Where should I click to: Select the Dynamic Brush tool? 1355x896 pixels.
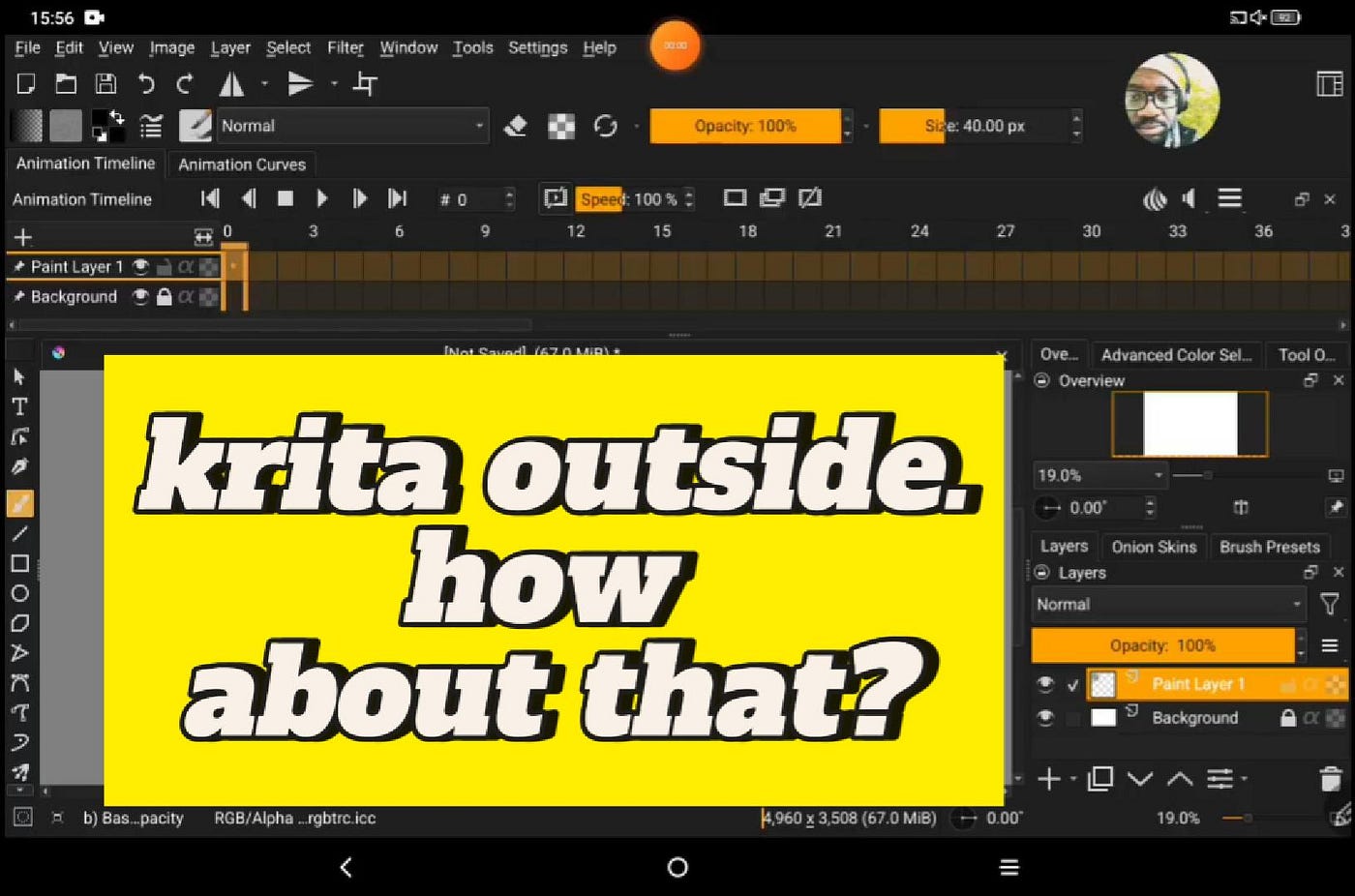pyautogui.click(x=19, y=743)
